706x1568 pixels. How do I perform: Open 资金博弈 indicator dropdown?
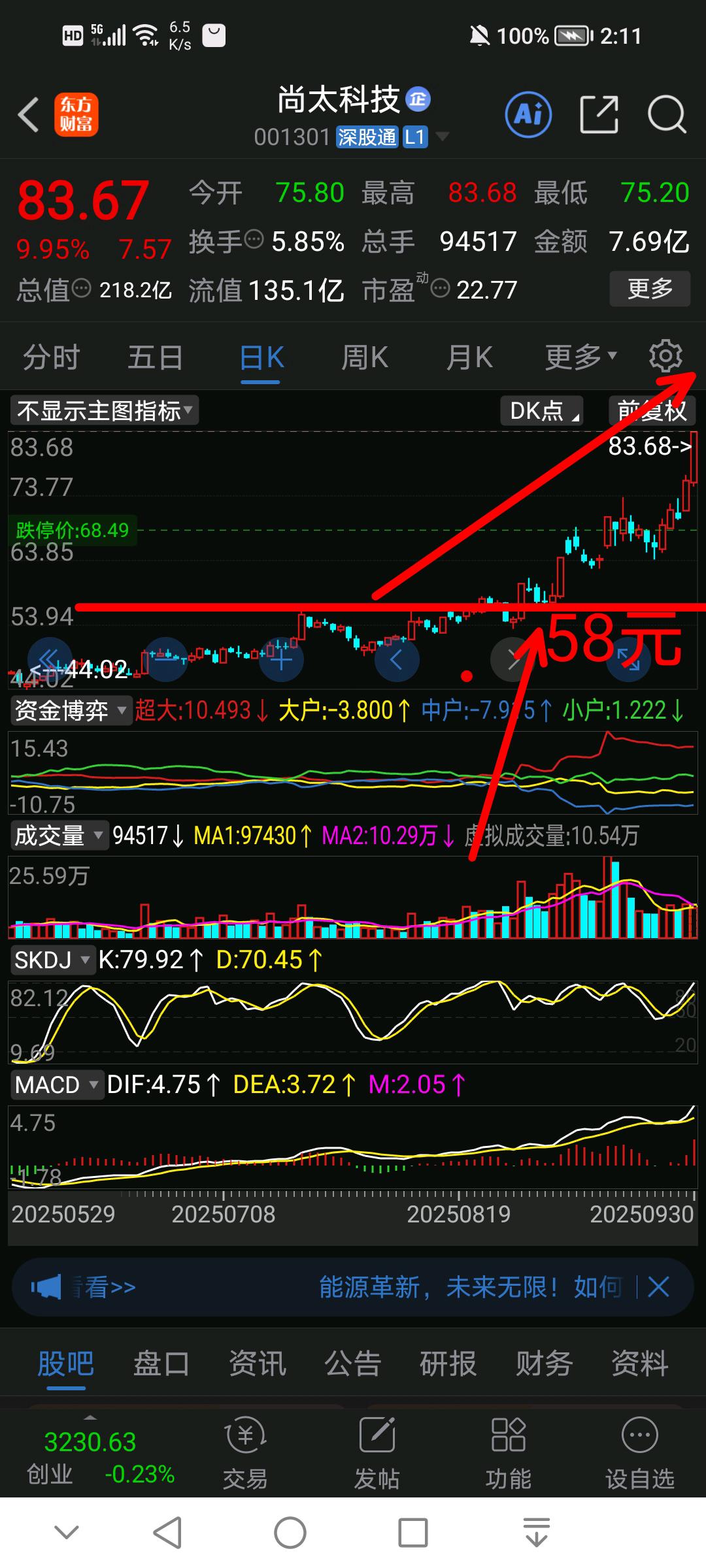click(71, 710)
